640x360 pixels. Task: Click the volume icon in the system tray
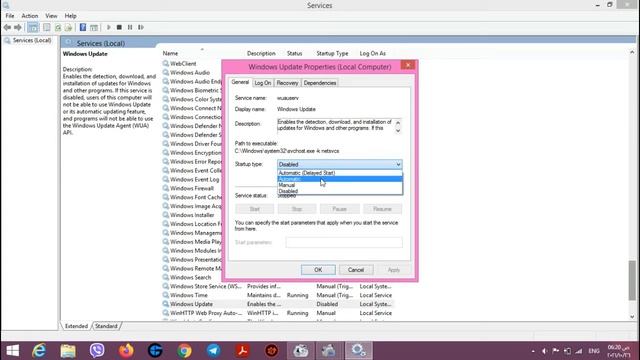click(x=544, y=351)
